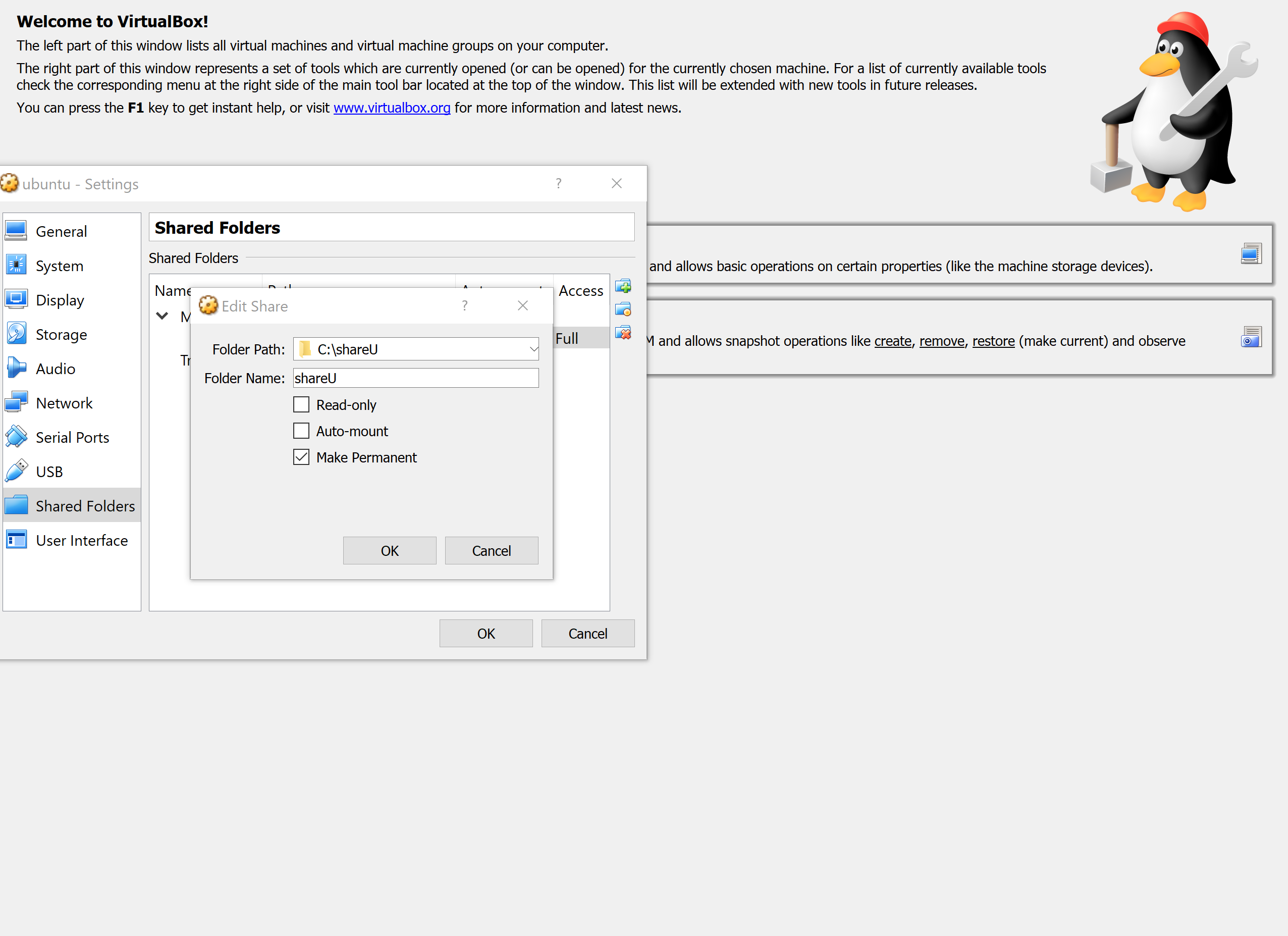Uncheck Make Permanent option

click(301, 456)
